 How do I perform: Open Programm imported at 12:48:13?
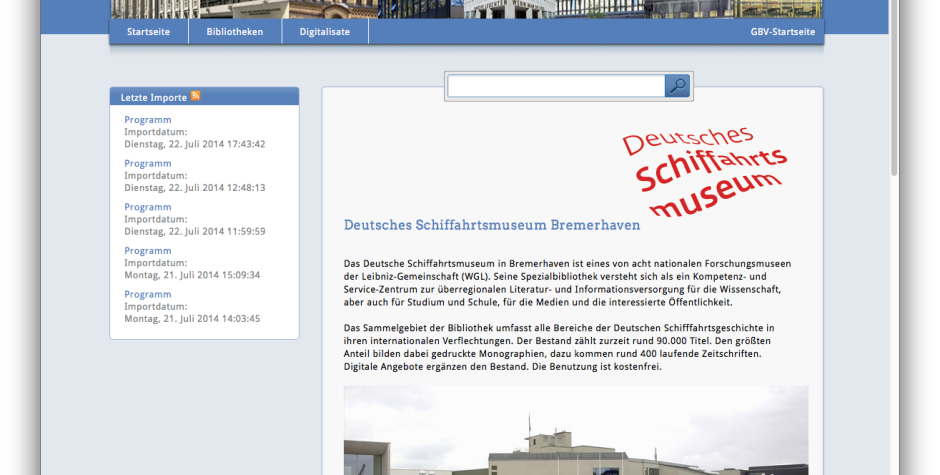[x=147, y=163]
